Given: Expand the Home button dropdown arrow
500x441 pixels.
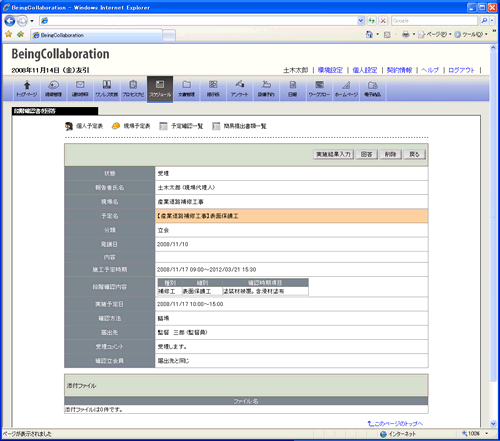Looking at the screenshot, I should [377, 34].
